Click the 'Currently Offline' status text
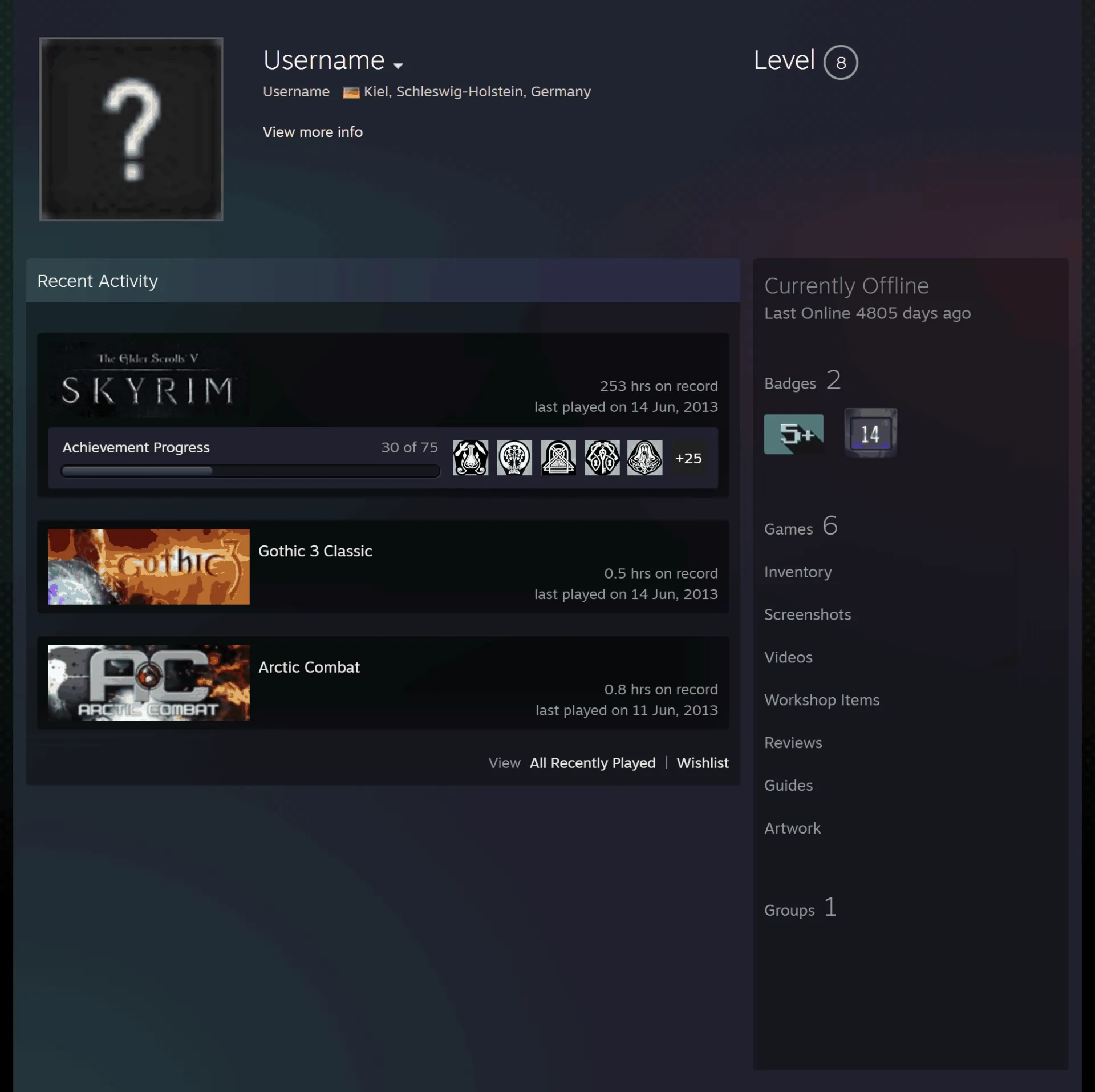The width and height of the screenshot is (1095, 1092). [846, 286]
